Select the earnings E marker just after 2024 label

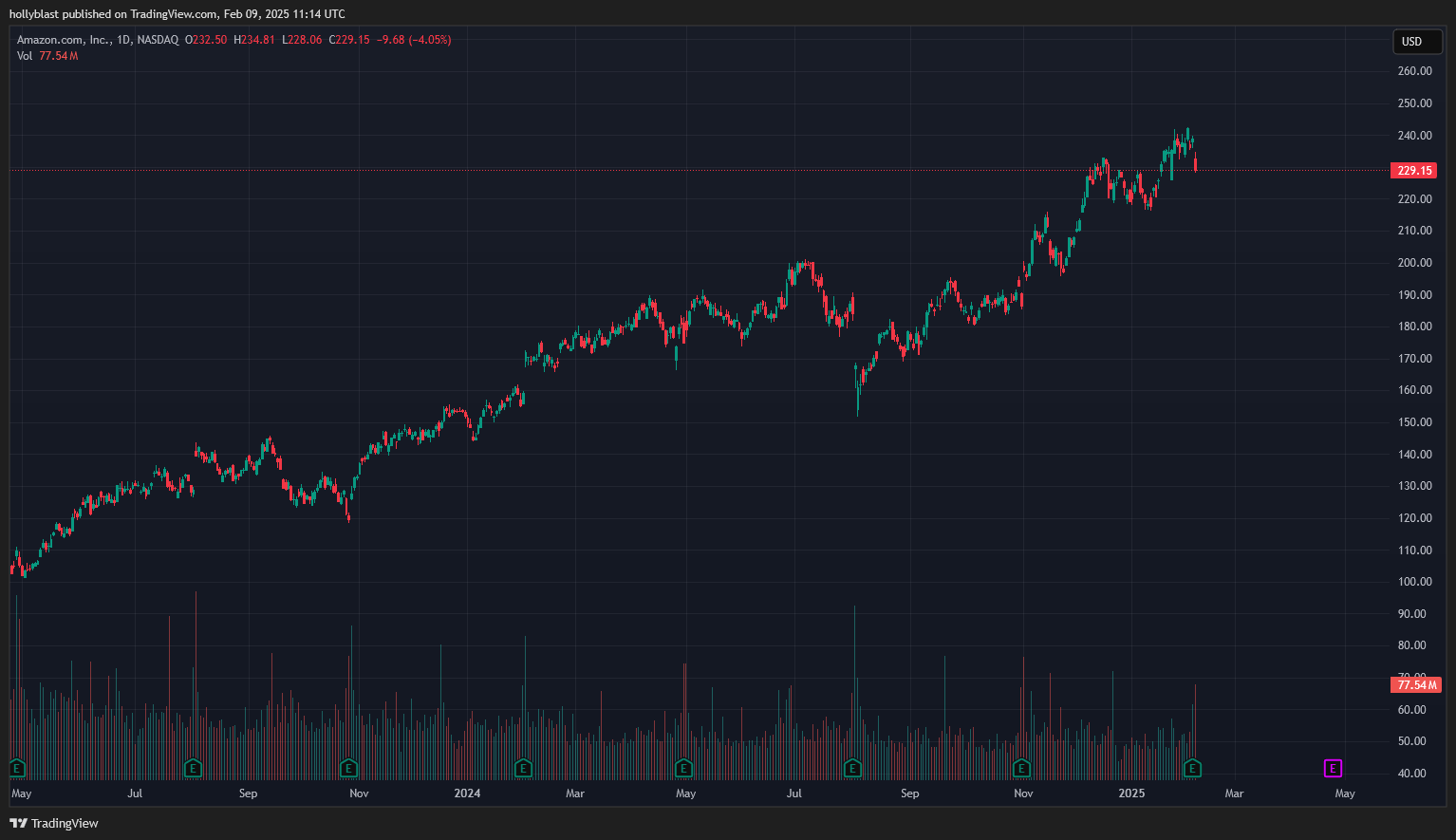click(523, 768)
